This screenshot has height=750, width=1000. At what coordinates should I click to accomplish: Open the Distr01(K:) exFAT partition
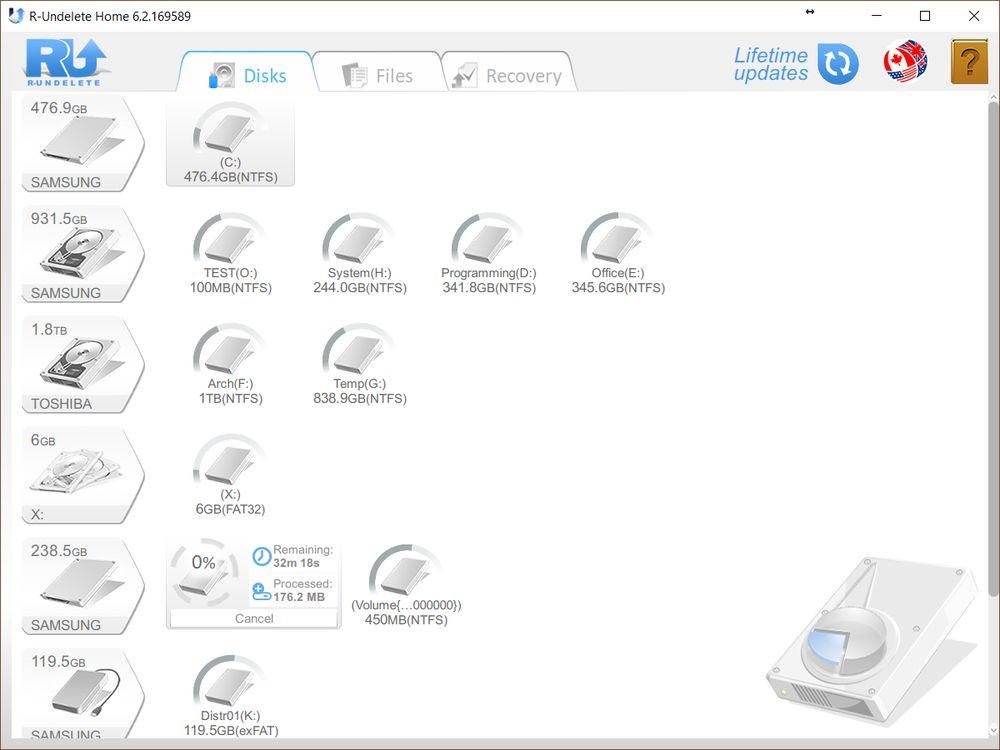(x=230, y=695)
